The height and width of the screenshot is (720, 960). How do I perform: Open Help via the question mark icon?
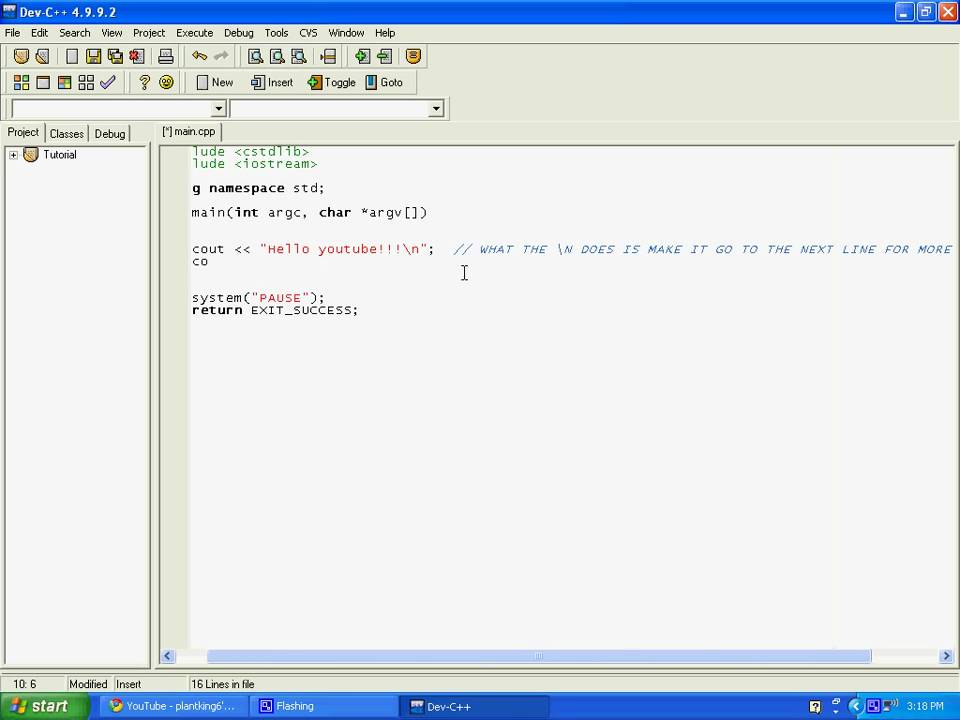pos(145,82)
